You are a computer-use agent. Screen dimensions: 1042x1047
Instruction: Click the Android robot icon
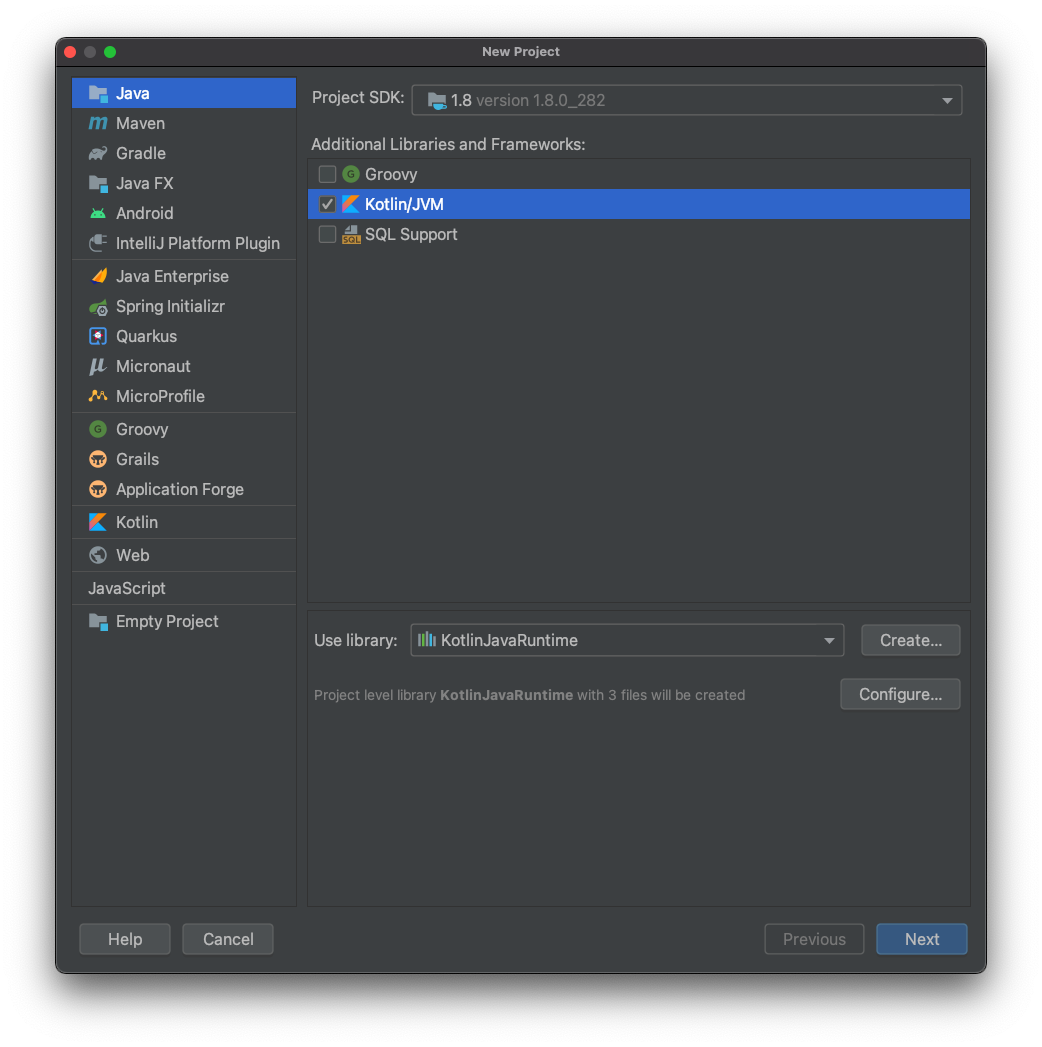[98, 214]
